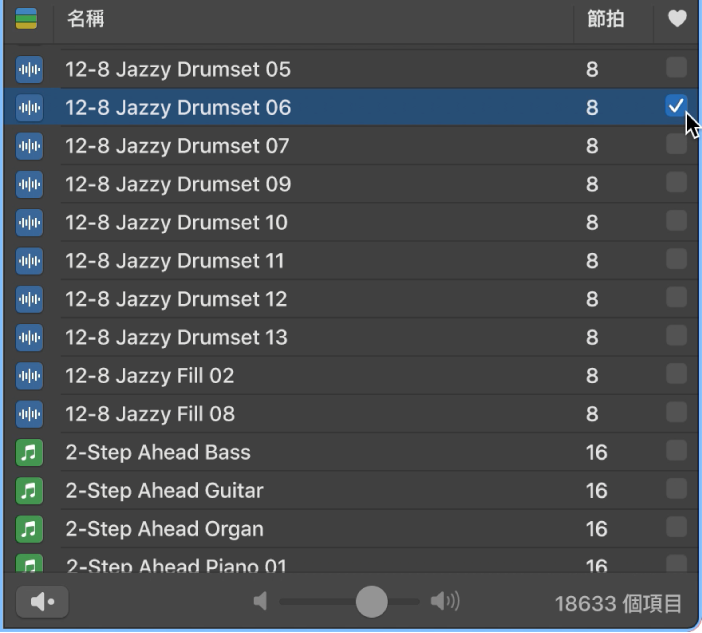
Task: Click audio loop icon for 12-8 Jazzy Drumset 13
Action: point(30,337)
